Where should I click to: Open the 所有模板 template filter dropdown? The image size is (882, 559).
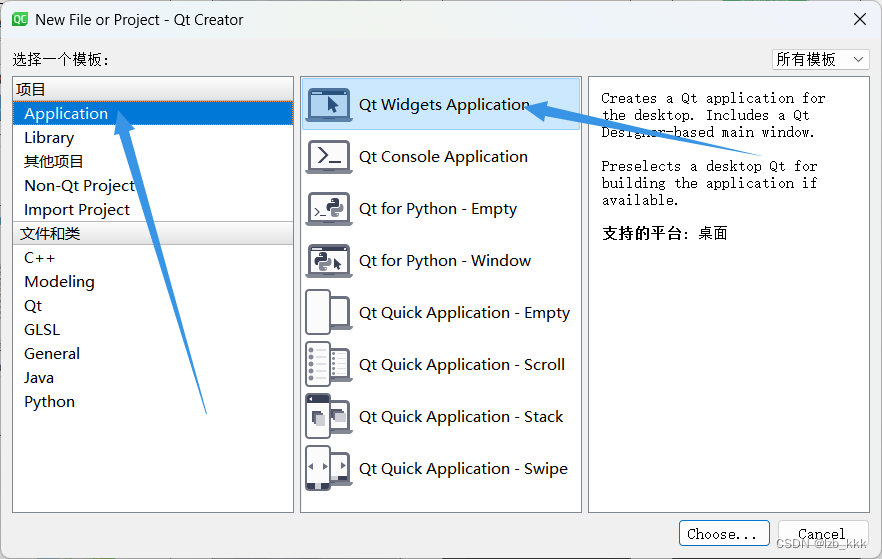click(821, 59)
